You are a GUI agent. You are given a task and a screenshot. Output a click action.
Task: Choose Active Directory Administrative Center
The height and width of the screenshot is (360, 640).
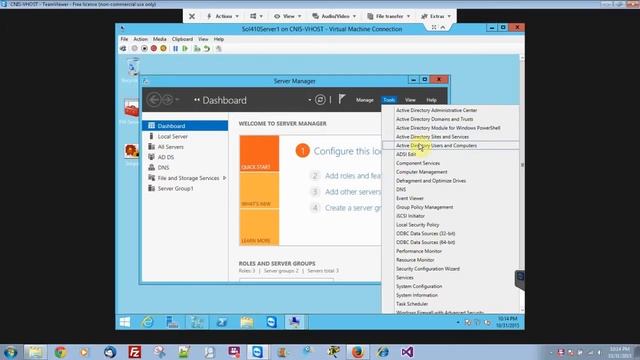(x=436, y=110)
